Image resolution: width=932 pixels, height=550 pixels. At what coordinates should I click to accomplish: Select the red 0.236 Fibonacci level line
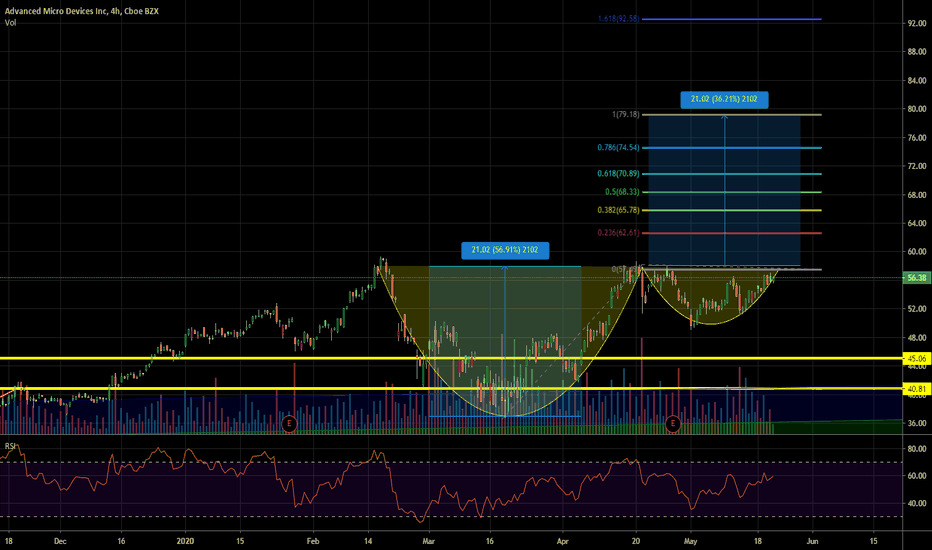pos(732,233)
